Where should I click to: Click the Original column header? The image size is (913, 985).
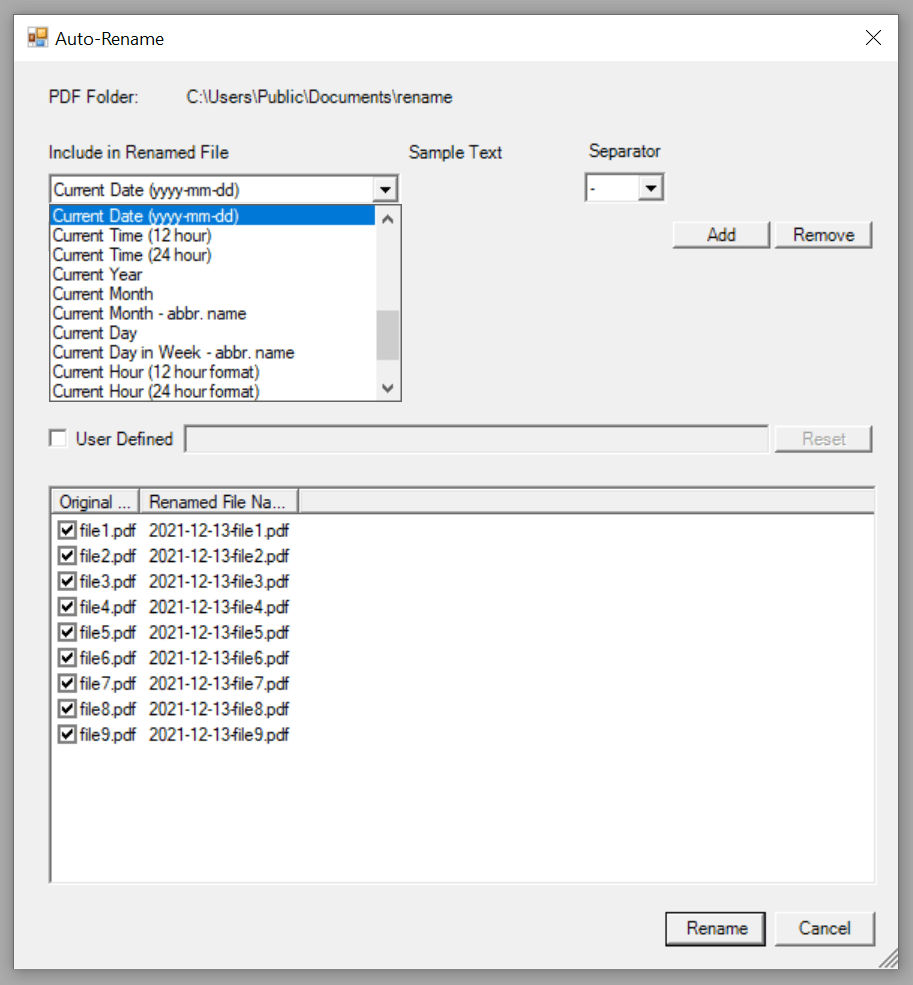coord(95,502)
